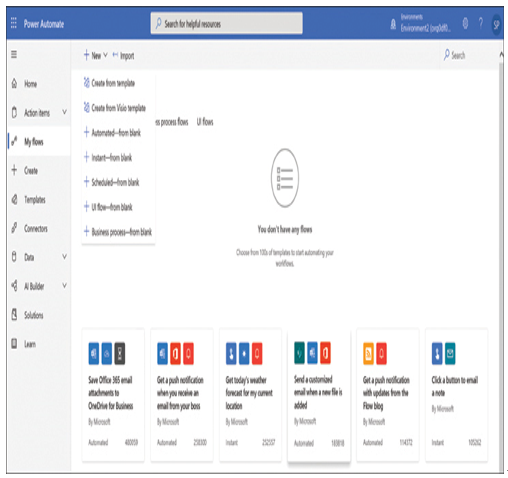
Task: Click the Home icon in the sidebar
Action: click(x=14, y=84)
